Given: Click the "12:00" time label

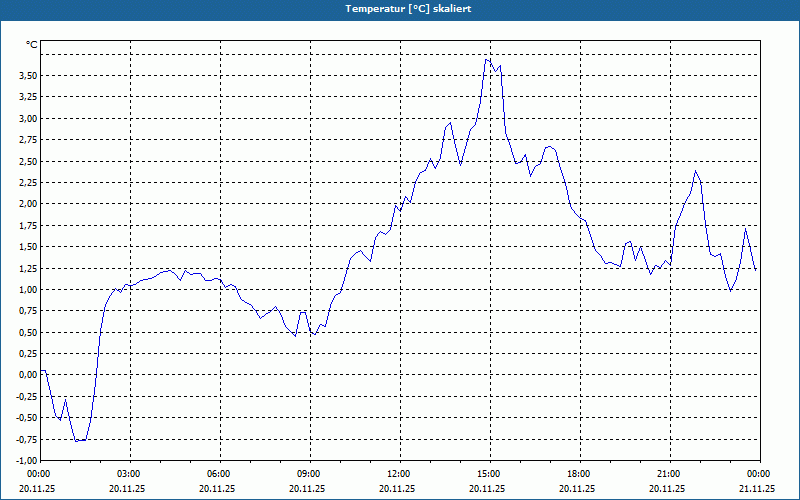Looking at the screenshot, I should click(398, 474).
